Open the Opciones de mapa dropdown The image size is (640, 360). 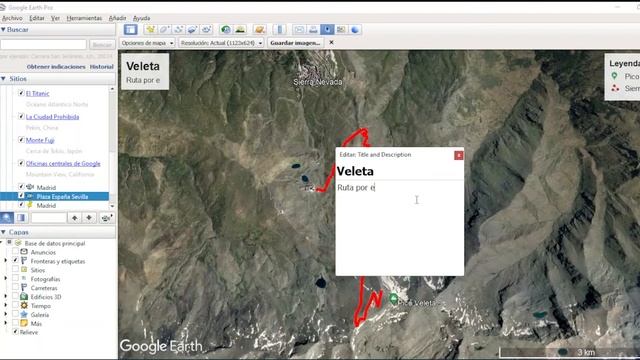pyautogui.click(x=147, y=43)
